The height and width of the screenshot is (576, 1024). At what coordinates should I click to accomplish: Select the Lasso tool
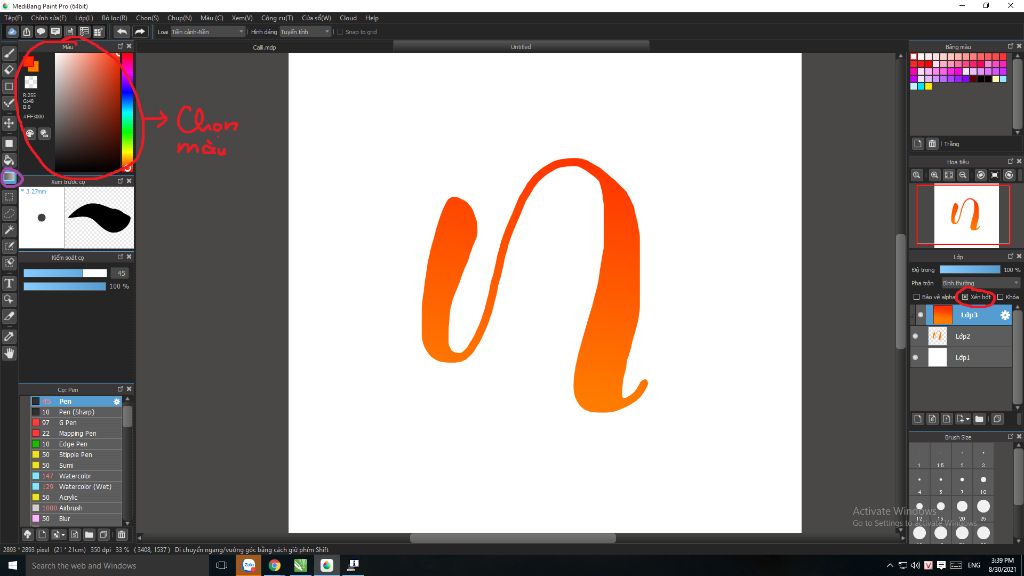point(9,214)
